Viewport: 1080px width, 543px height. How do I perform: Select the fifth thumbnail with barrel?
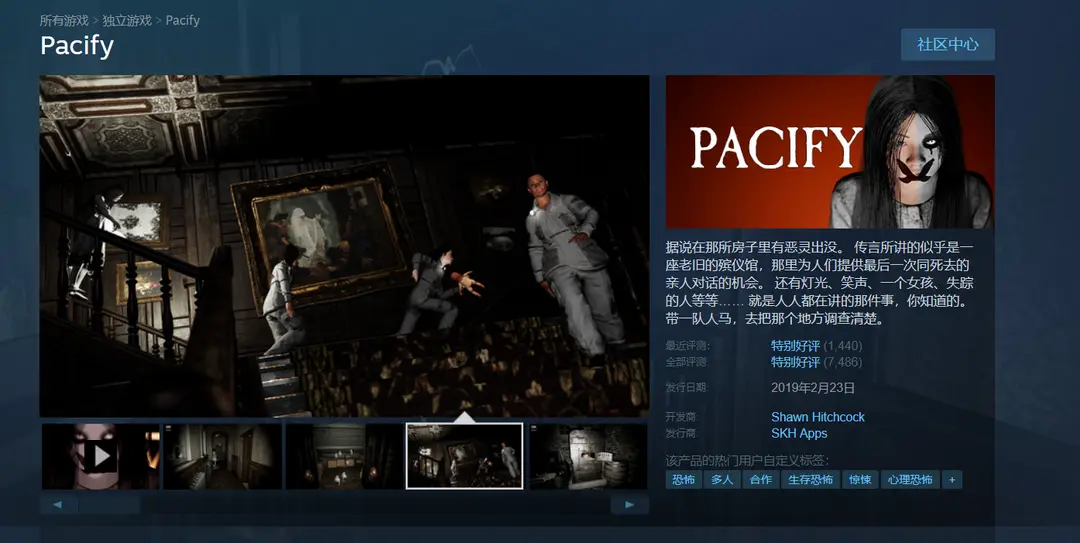(588, 456)
